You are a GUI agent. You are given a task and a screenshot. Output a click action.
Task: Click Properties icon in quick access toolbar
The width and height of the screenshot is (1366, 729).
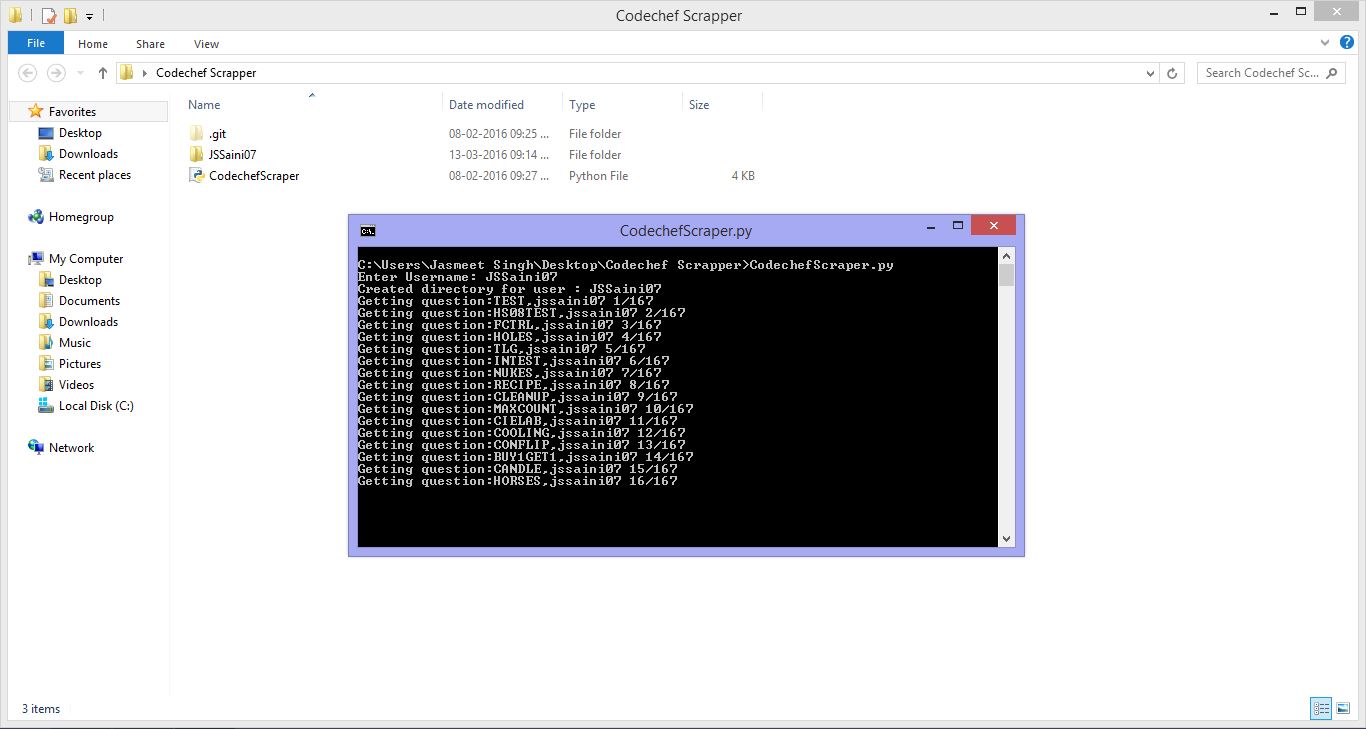point(48,16)
